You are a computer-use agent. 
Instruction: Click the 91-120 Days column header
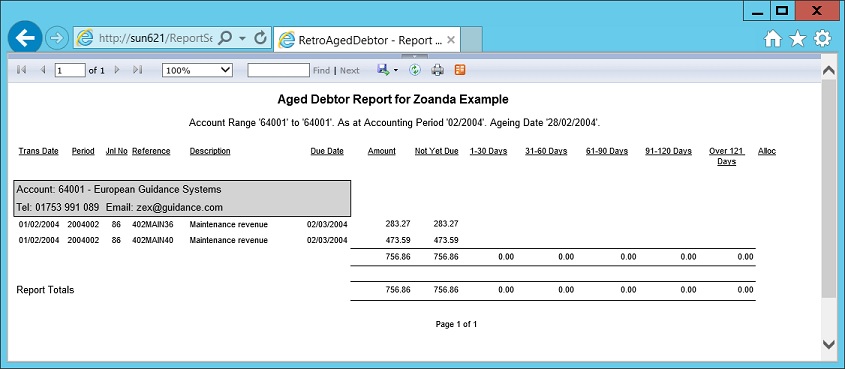click(668, 151)
